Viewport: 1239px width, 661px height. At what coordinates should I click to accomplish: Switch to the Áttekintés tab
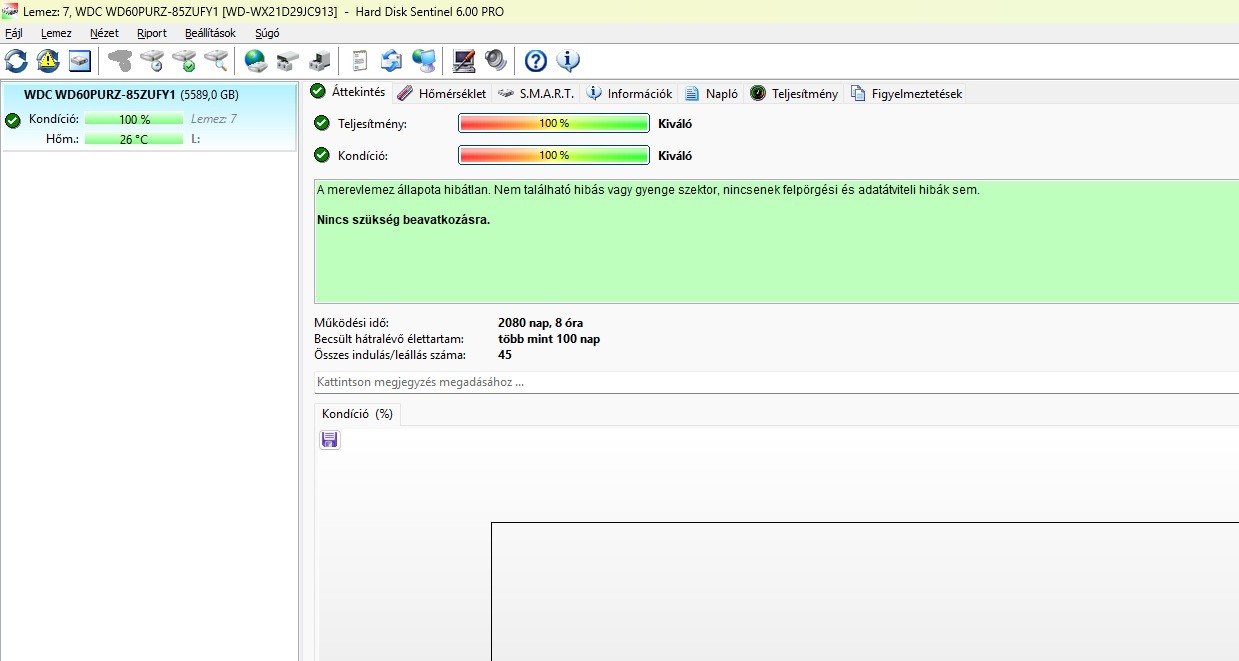pos(348,92)
